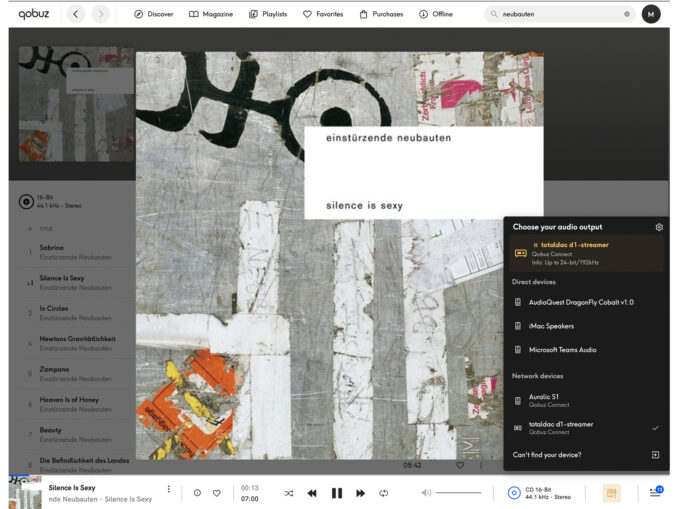Select the track Silence Is Sexy in list
Screen dimensions: 678x509
62,278
